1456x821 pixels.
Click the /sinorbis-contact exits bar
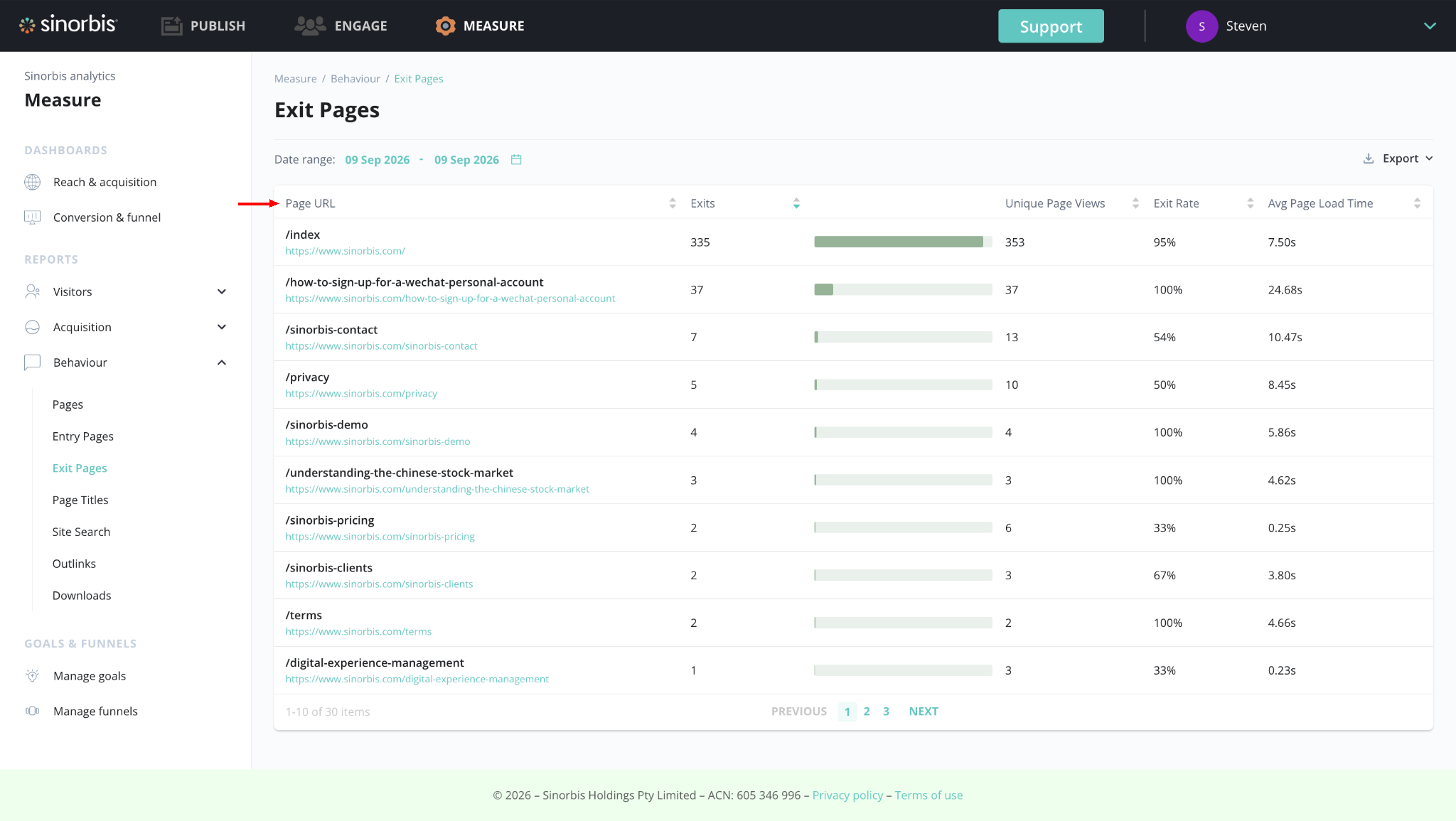click(x=903, y=337)
